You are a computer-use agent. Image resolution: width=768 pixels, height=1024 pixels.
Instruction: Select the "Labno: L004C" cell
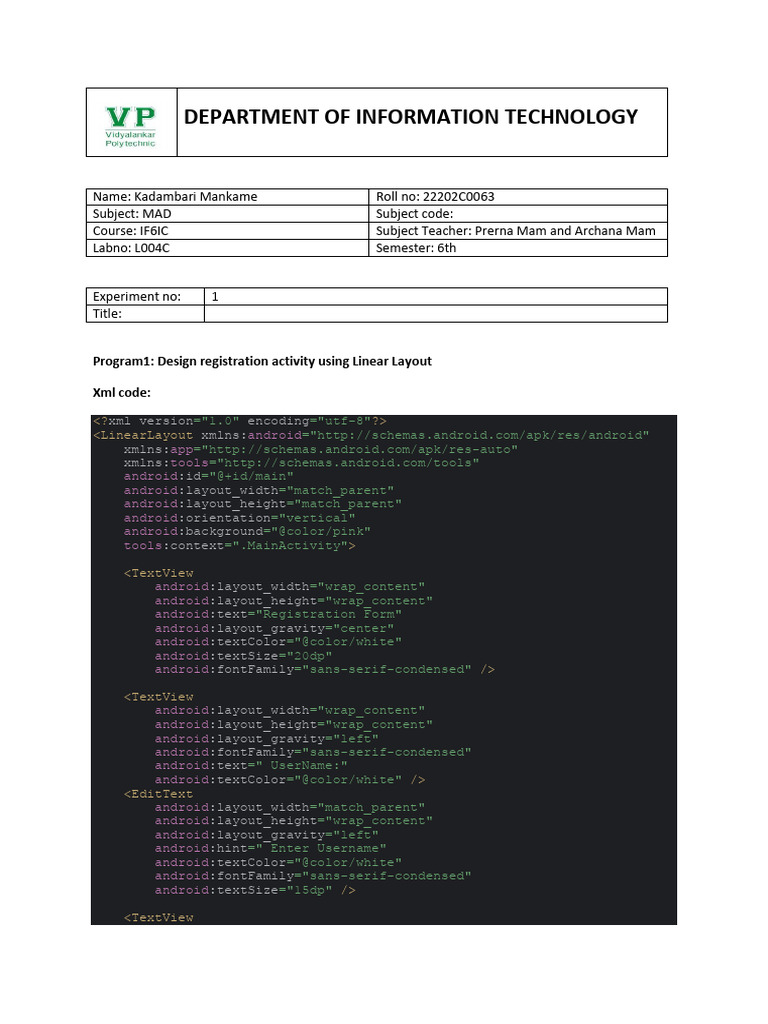[x=227, y=248]
